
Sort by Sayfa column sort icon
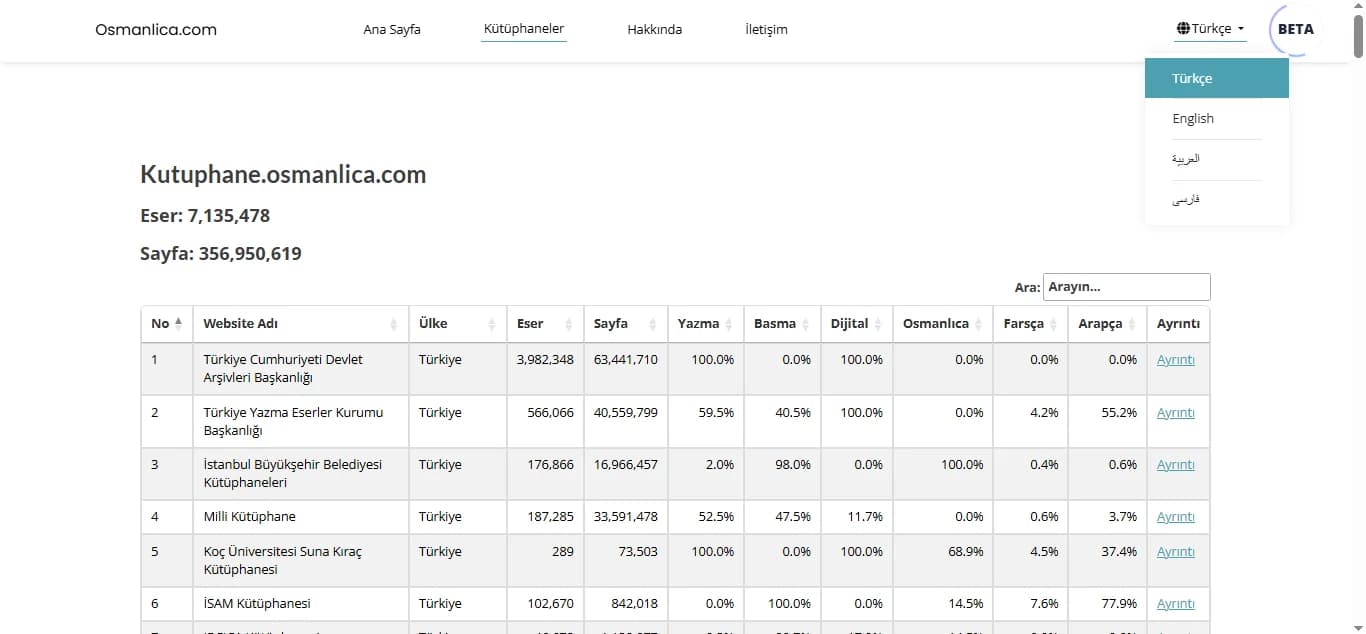click(653, 324)
